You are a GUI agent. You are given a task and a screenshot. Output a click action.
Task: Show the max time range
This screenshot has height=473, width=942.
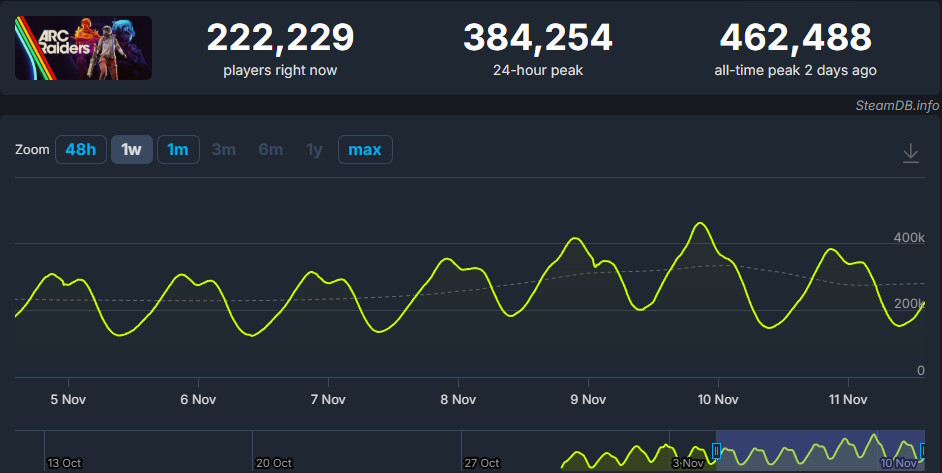pyautogui.click(x=365, y=150)
